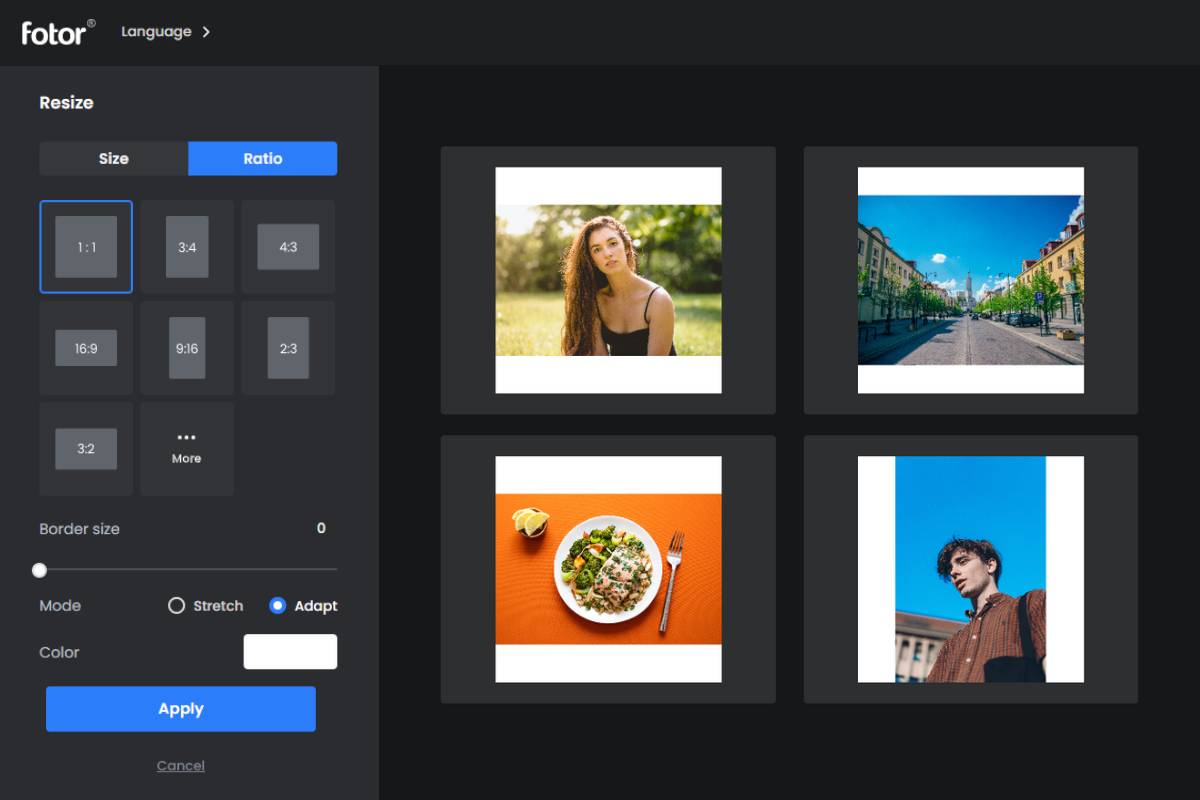Select the food plate photo thumbnail
Image resolution: width=1200 pixels, height=800 pixels.
608,569
